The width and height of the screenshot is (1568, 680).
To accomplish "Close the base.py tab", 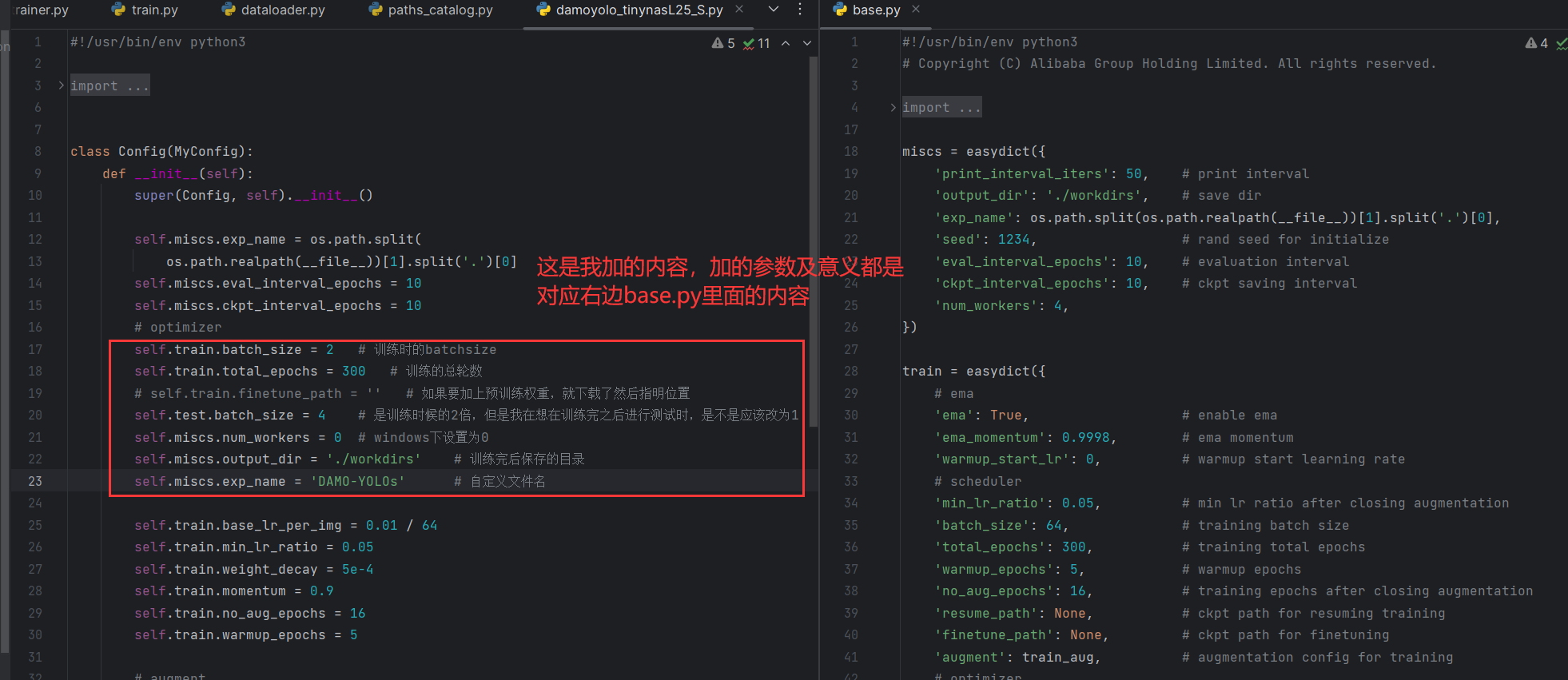I will tap(916, 10).
